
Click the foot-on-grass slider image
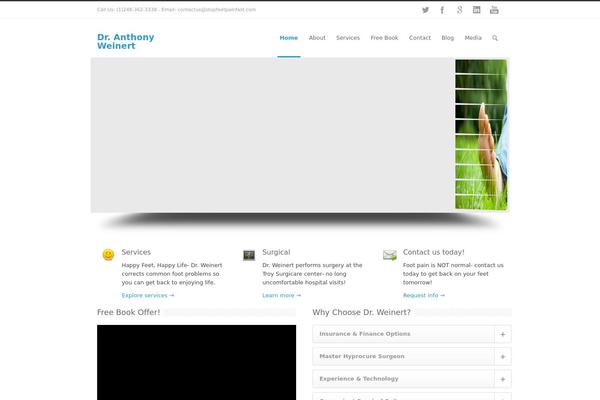click(481, 134)
